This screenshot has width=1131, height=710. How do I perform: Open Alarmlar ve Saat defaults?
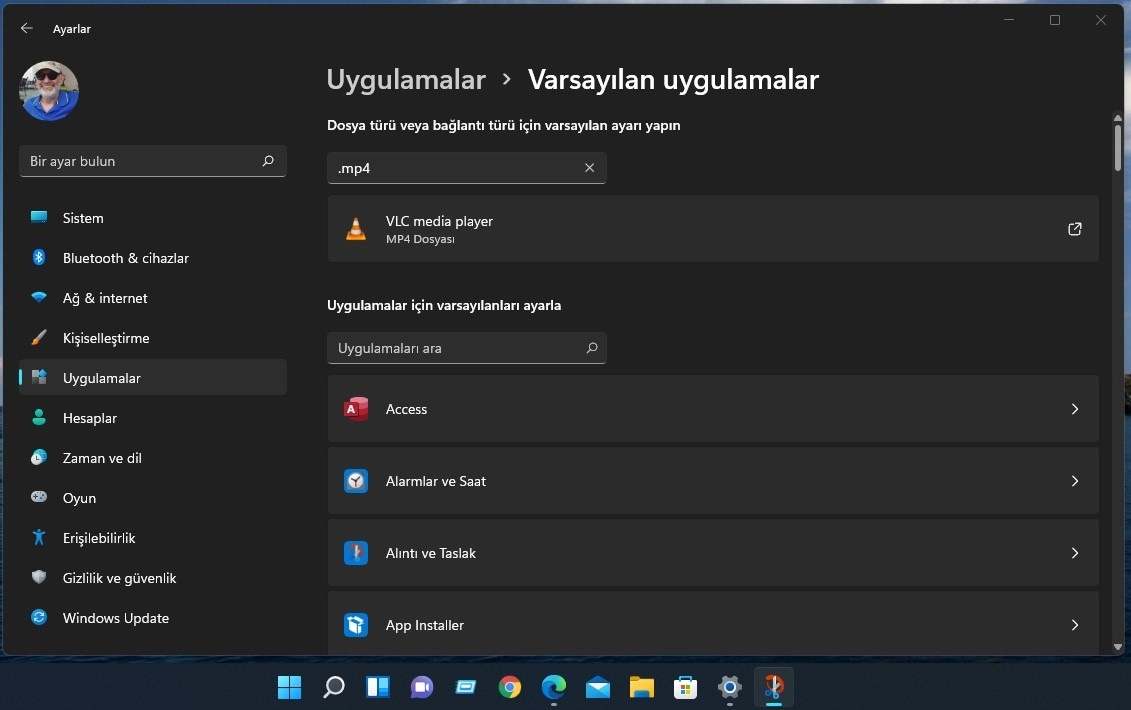click(713, 481)
